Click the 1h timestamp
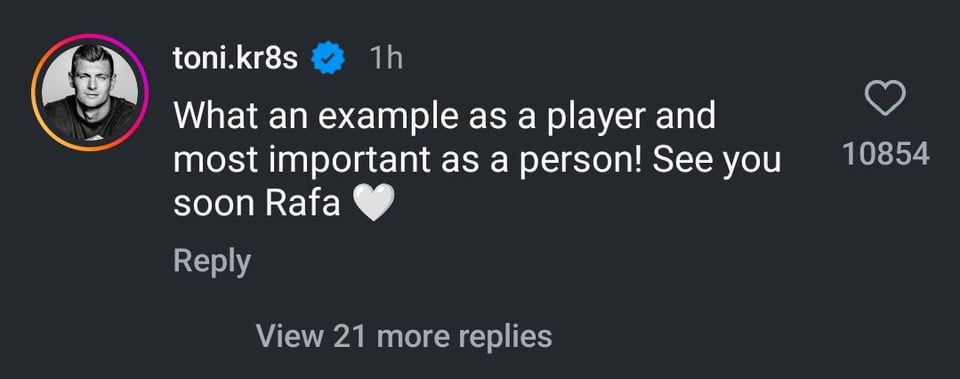 (386, 59)
